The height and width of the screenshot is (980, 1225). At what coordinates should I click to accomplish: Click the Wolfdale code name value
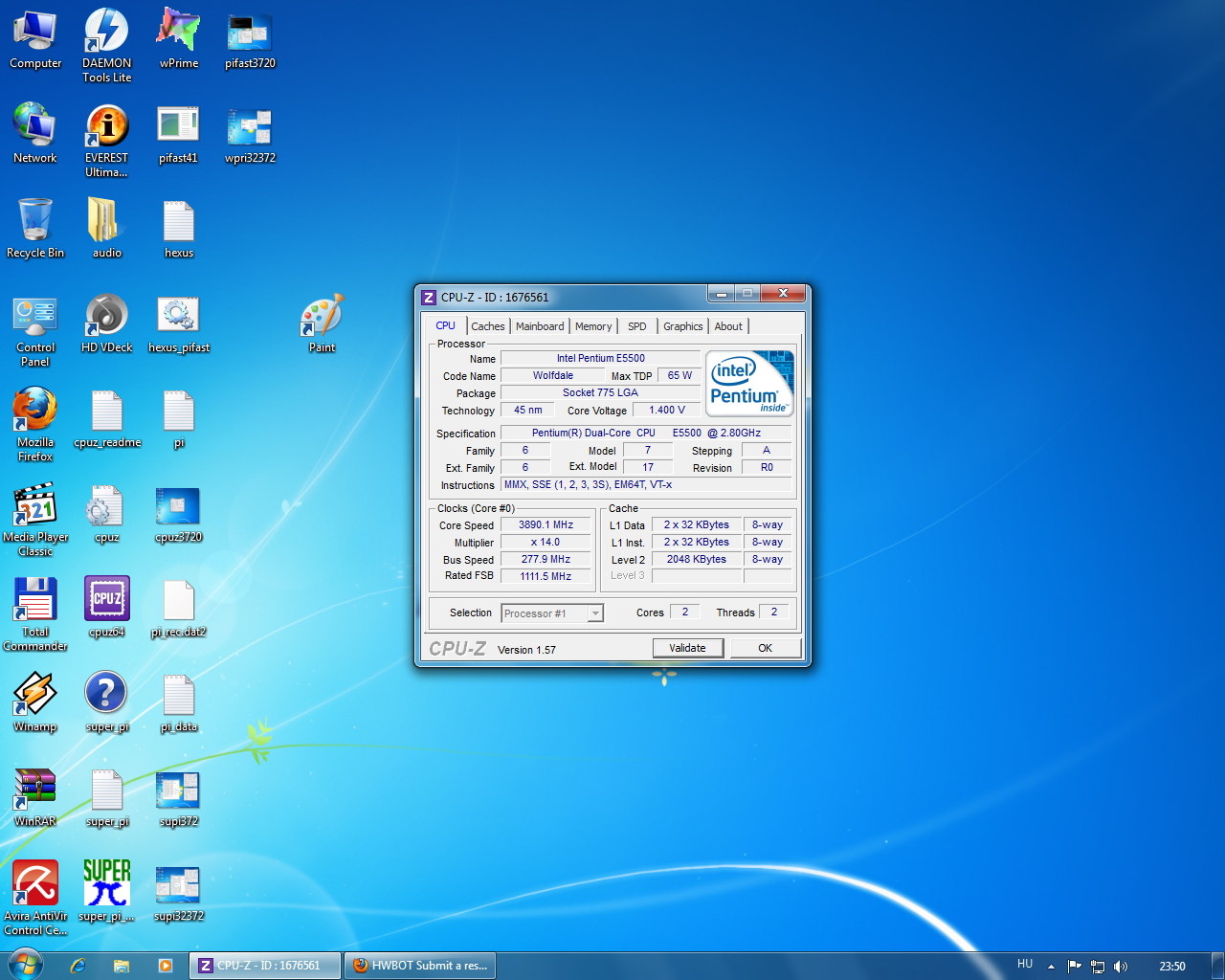pos(553,375)
